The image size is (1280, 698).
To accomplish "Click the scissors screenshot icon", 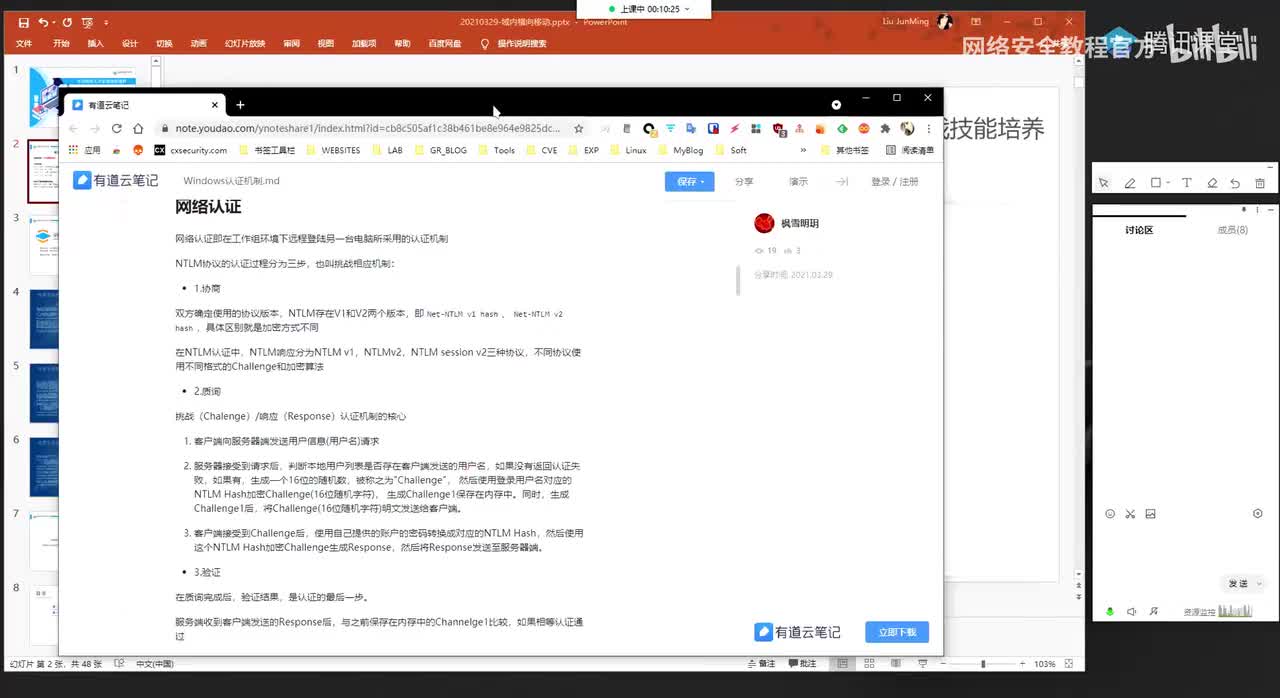I will (x=1130, y=514).
